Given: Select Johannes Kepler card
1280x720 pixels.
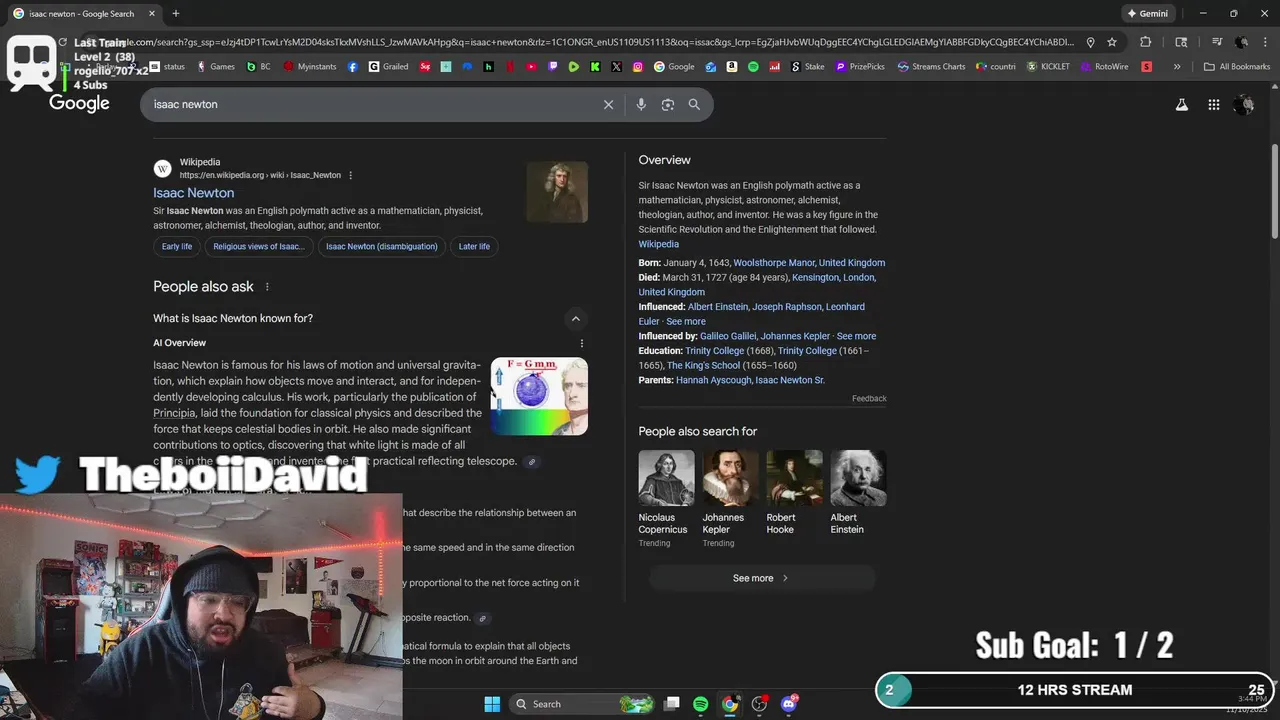Looking at the screenshot, I should point(730,497).
